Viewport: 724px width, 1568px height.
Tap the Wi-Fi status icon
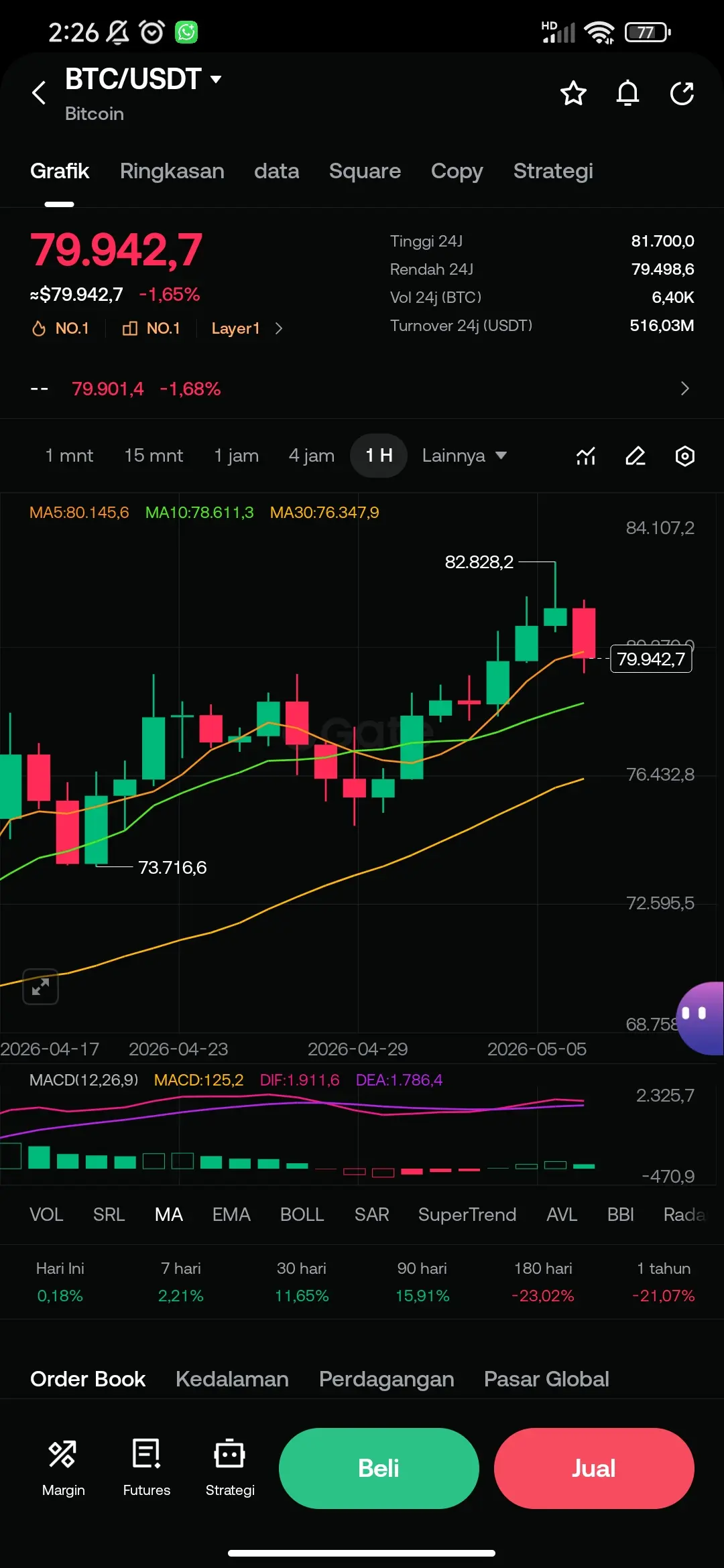tap(599, 31)
